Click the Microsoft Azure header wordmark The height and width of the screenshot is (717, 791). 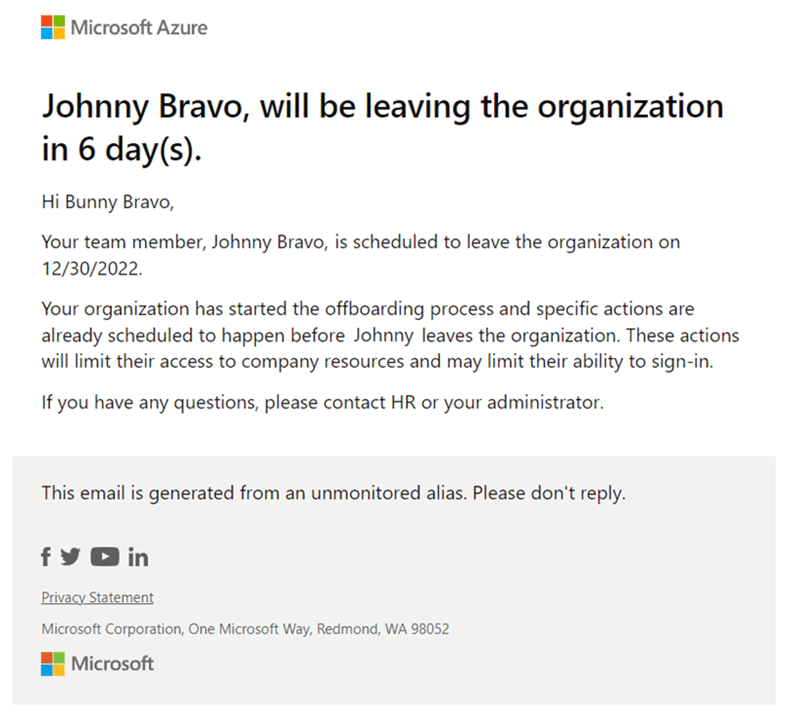click(139, 28)
